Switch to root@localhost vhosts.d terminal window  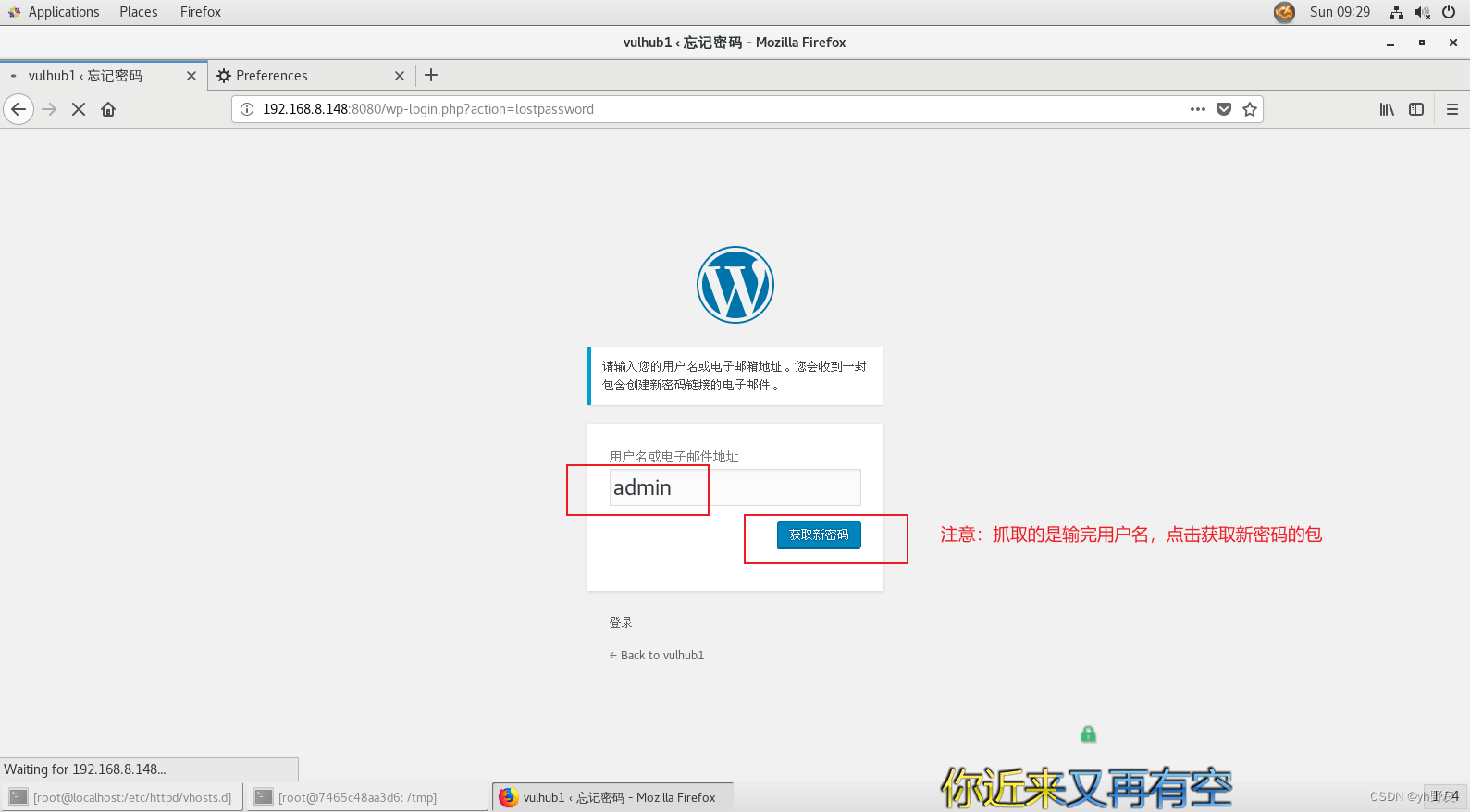tap(122, 797)
